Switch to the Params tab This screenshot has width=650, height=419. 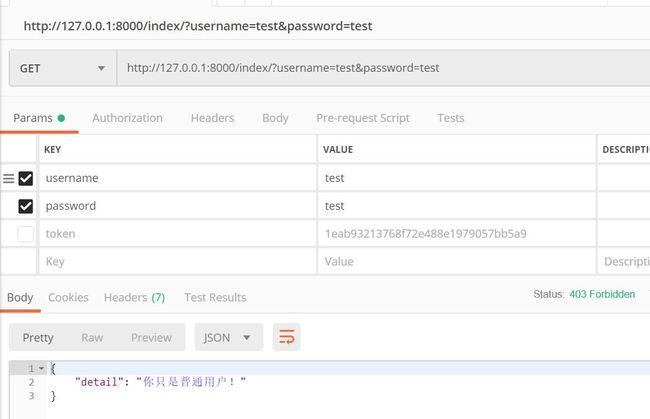(x=39, y=118)
